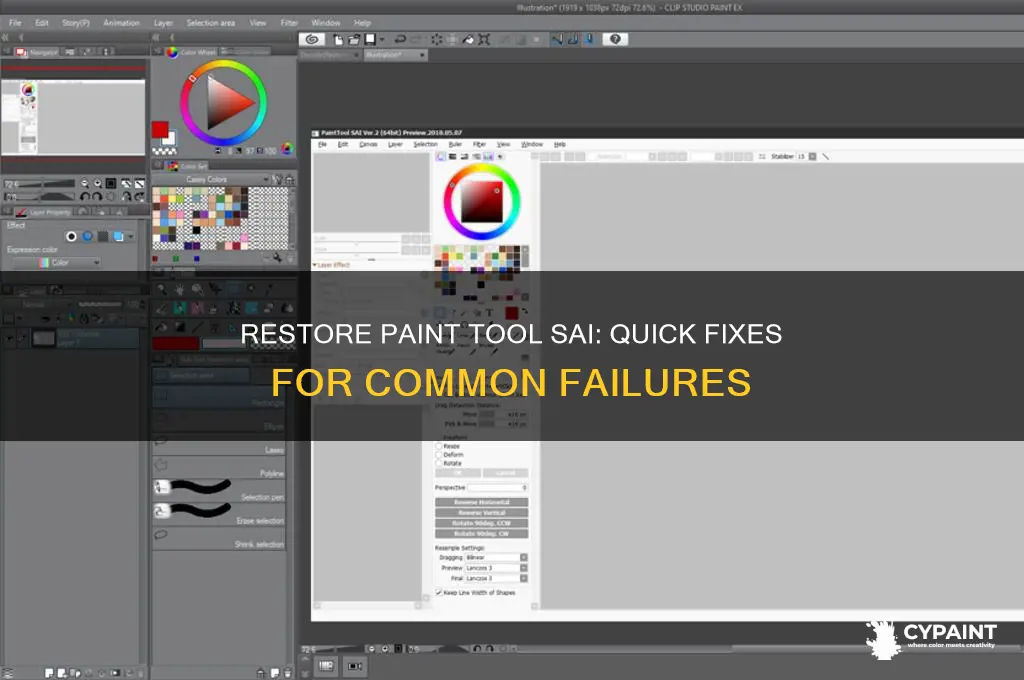Screen dimensions: 1024x680
Task: Rotate navigator view right
Action: (97, 196)
